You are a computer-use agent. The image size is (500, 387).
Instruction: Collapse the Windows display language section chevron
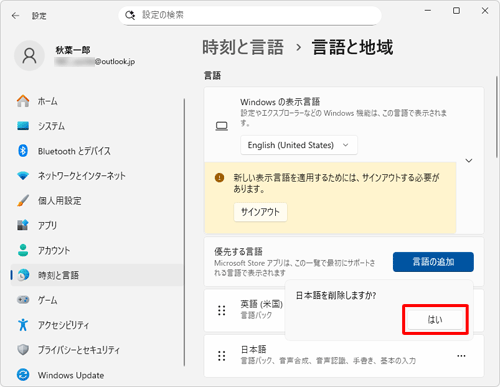(469, 161)
